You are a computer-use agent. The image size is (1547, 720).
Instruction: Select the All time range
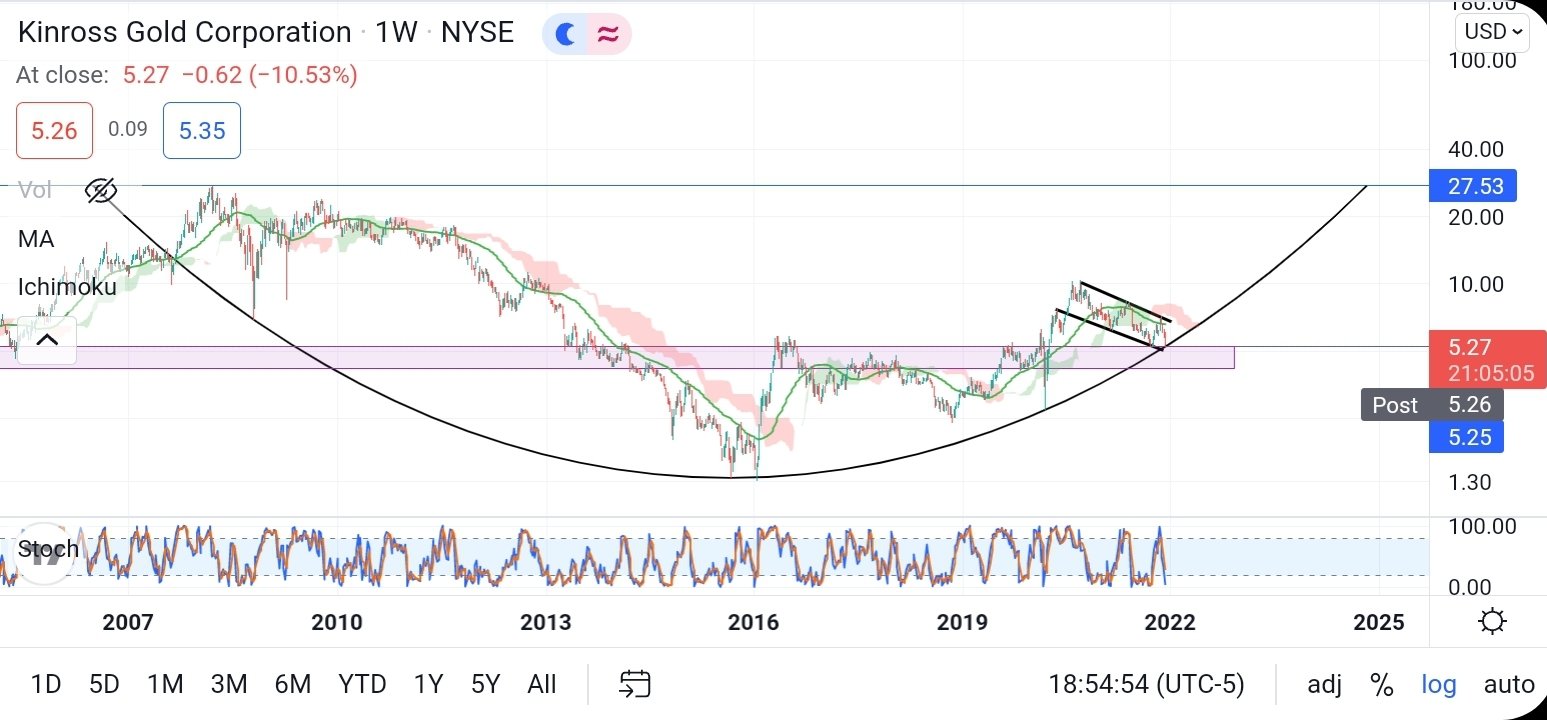tap(542, 684)
